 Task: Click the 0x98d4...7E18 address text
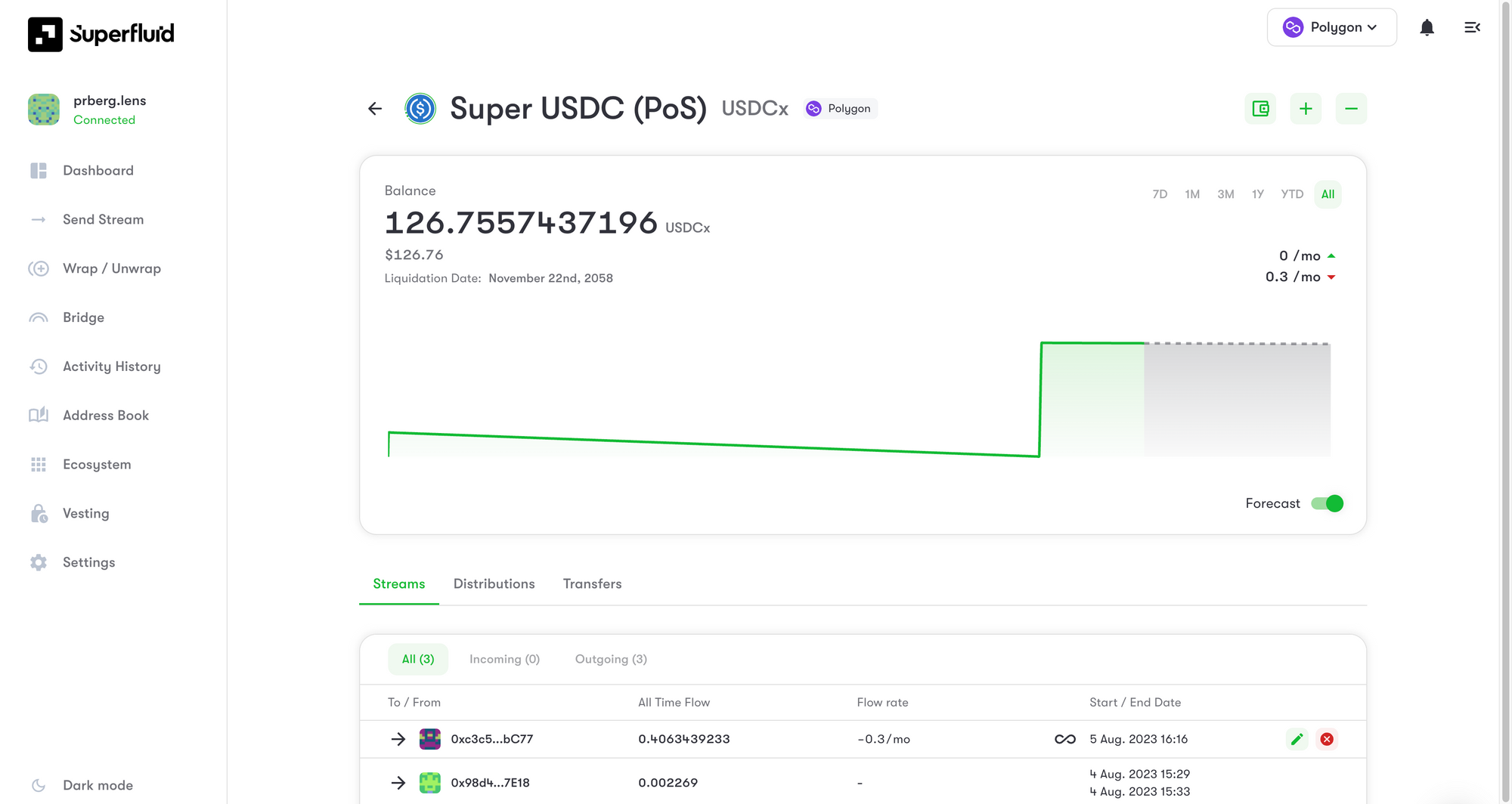490,783
